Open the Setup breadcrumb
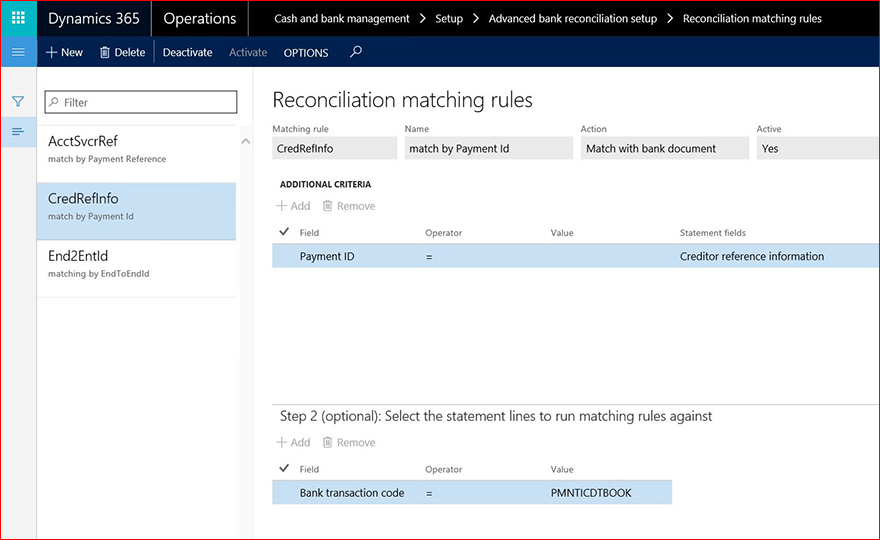 click(x=449, y=19)
